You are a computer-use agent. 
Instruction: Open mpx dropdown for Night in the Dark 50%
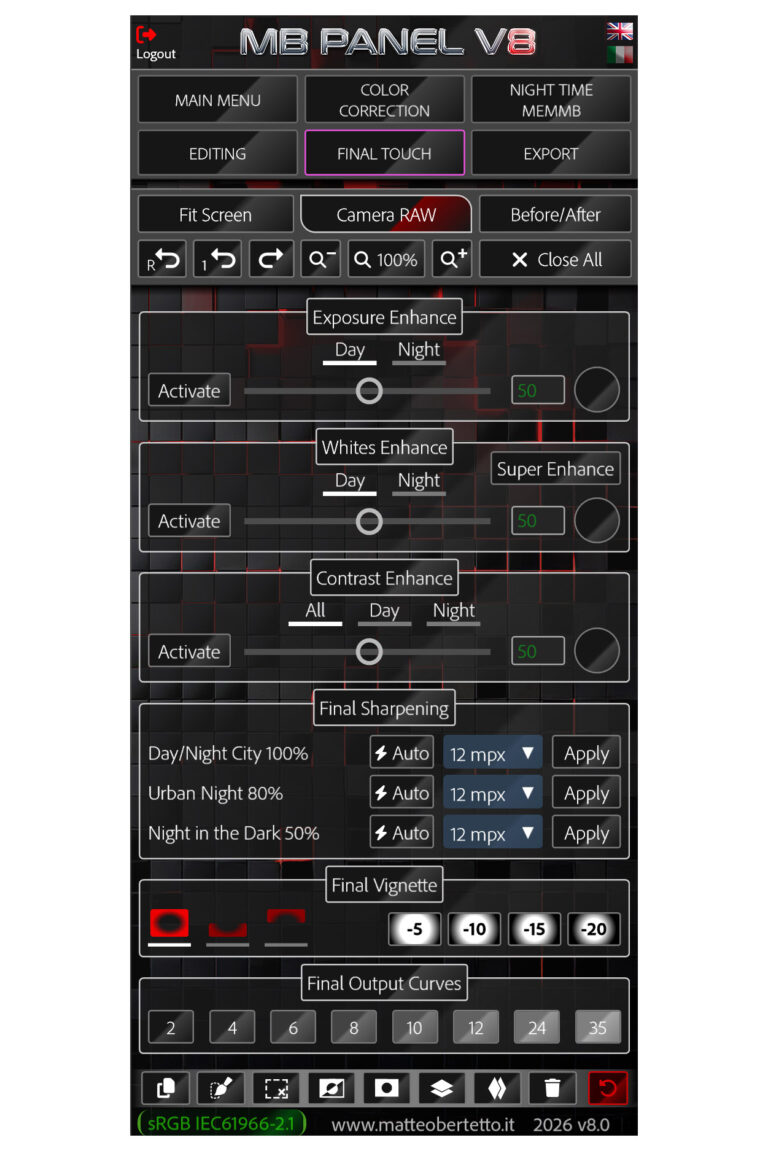point(492,833)
